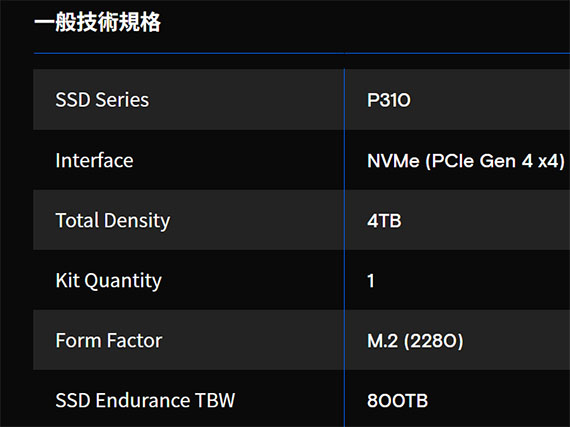Image resolution: width=570 pixels, height=427 pixels.
Task: Click the 一般技術規格 section heading
Action: tap(97, 23)
